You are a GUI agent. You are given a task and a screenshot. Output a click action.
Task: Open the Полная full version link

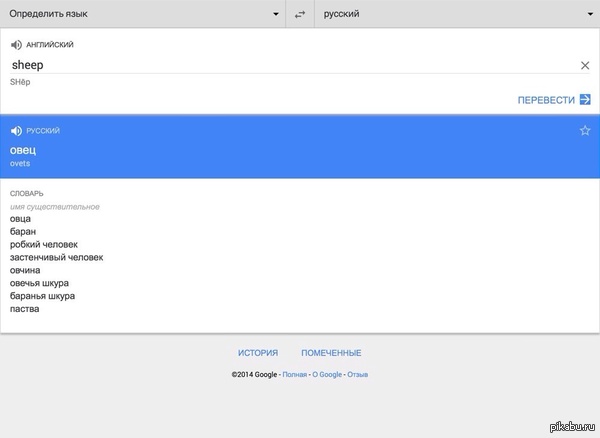(295, 374)
